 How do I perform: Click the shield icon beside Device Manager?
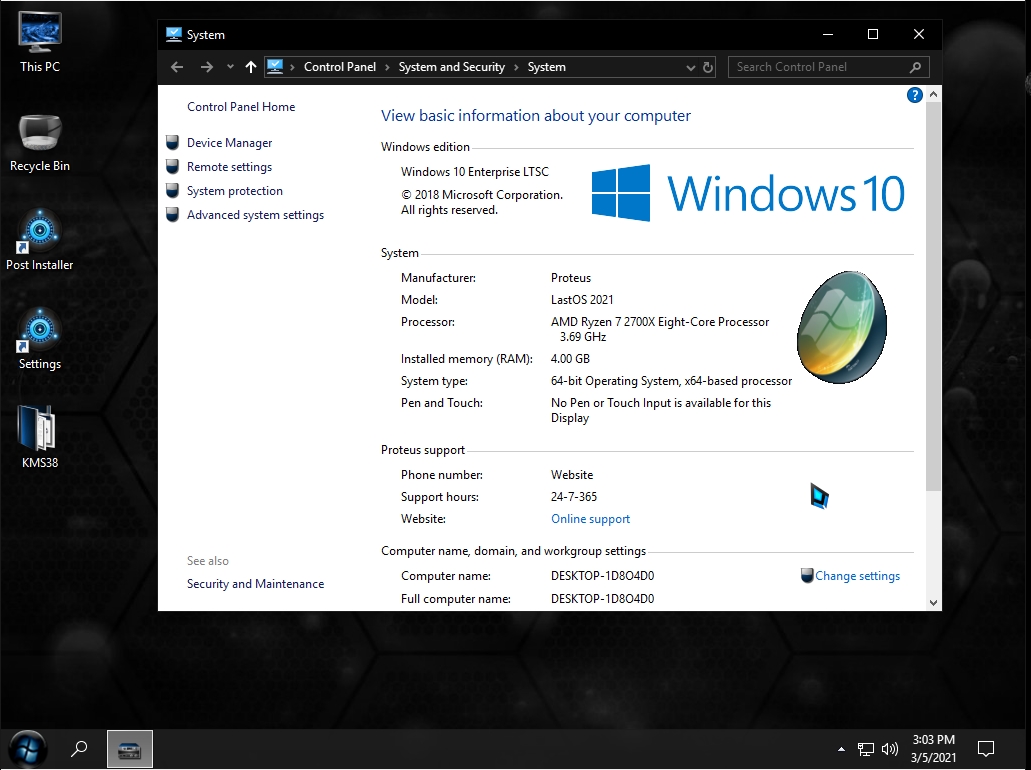(x=172, y=143)
